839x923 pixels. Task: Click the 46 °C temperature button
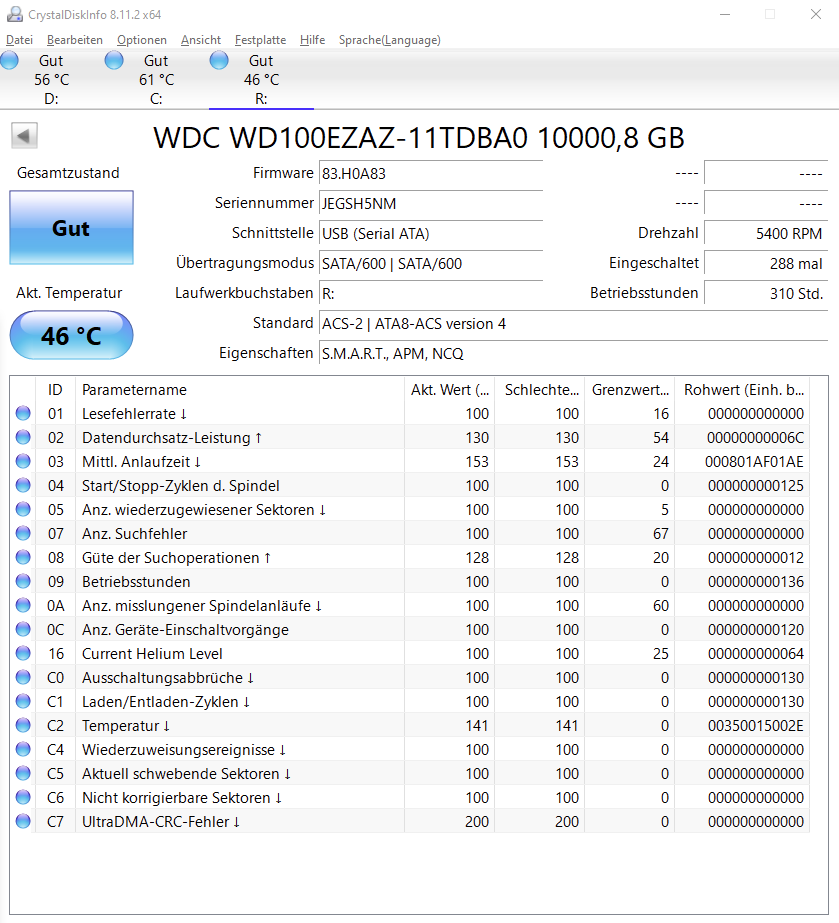pyautogui.click(x=71, y=336)
